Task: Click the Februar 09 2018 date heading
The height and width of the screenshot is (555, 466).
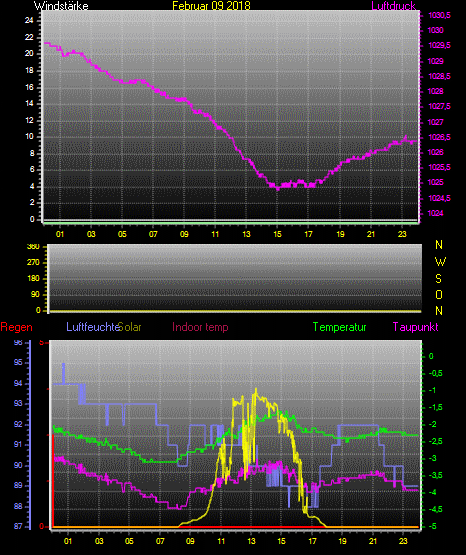Action: [211, 6]
